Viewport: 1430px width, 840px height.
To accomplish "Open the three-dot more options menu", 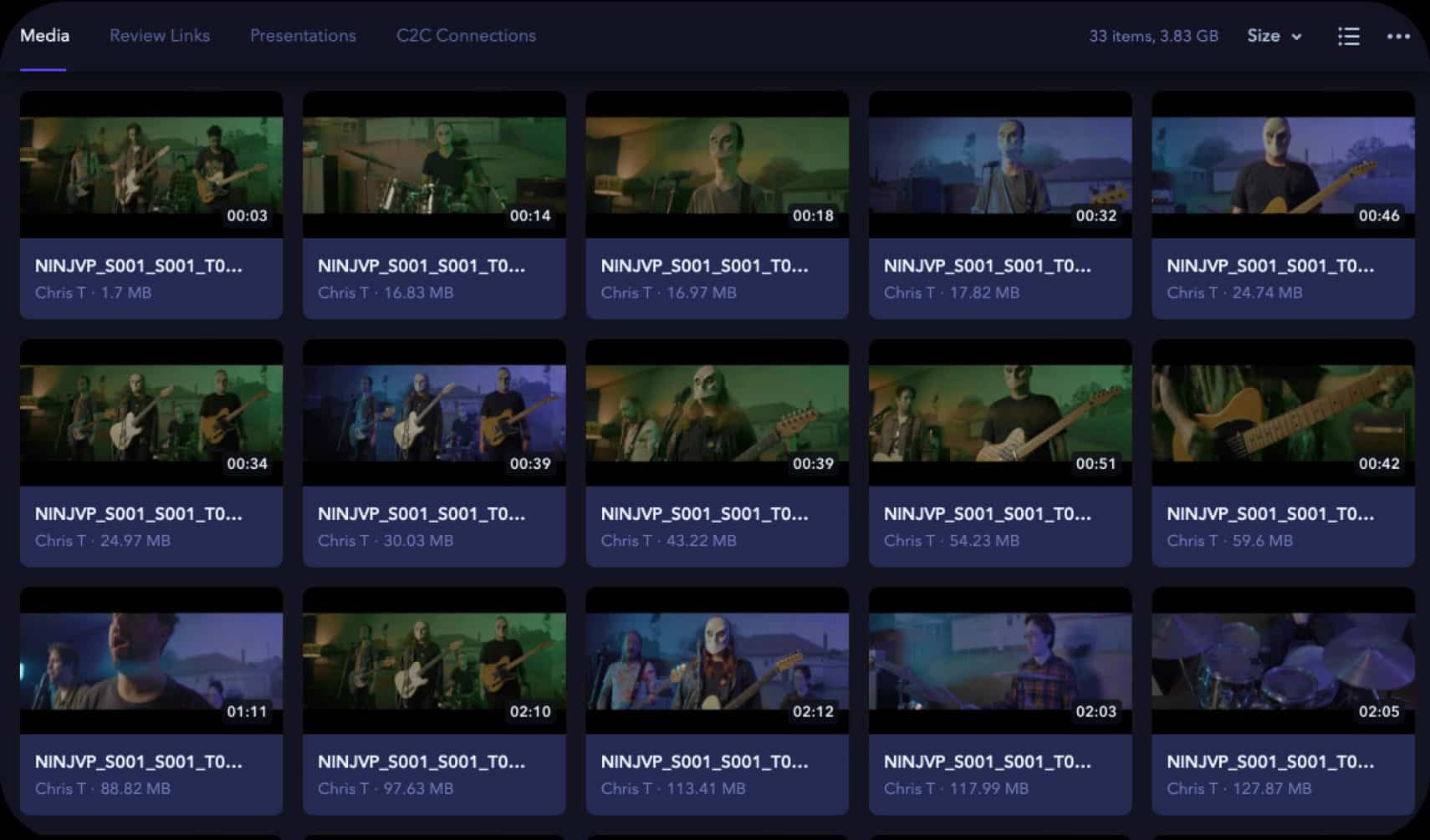I will [1398, 36].
